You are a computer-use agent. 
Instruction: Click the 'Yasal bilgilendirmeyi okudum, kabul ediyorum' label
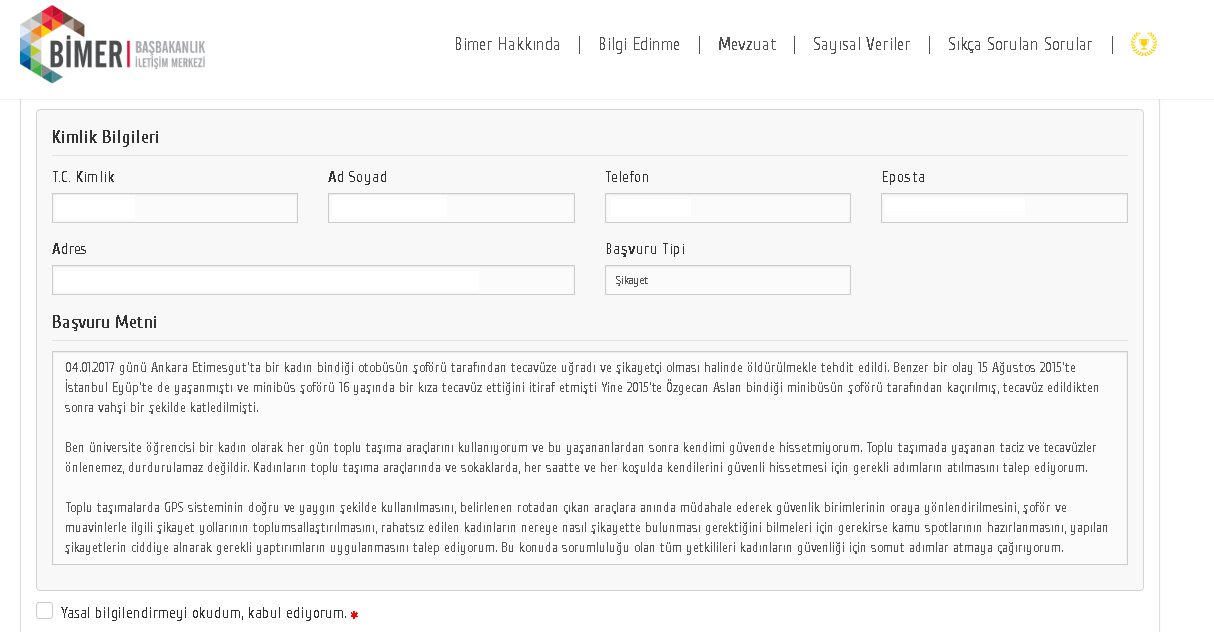coord(203,613)
